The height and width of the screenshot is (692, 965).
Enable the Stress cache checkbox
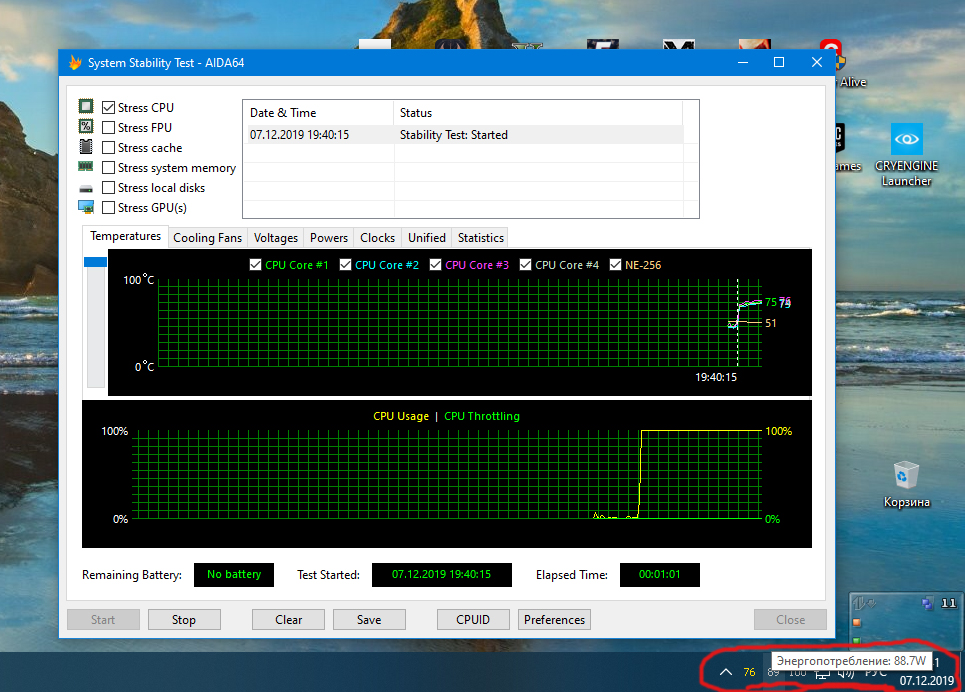pyautogui.click(x=108, y=148)
